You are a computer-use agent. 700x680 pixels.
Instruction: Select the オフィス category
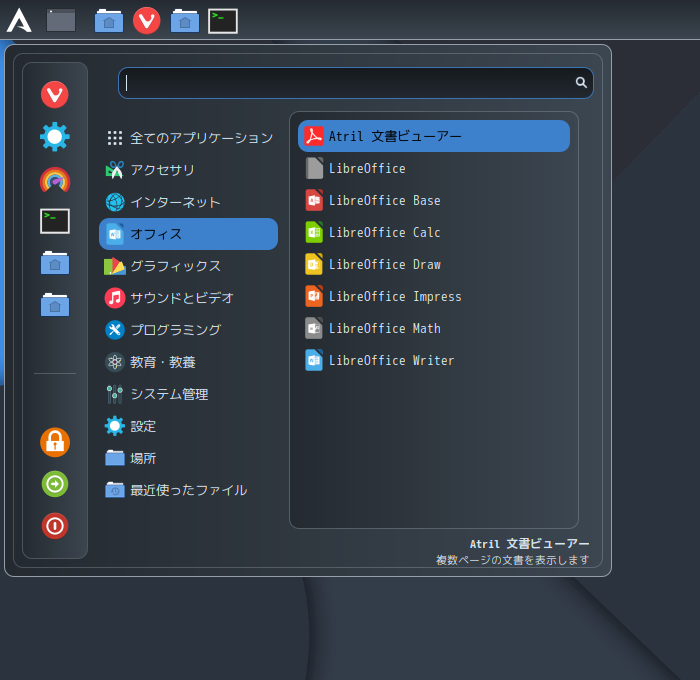(188, 234)
